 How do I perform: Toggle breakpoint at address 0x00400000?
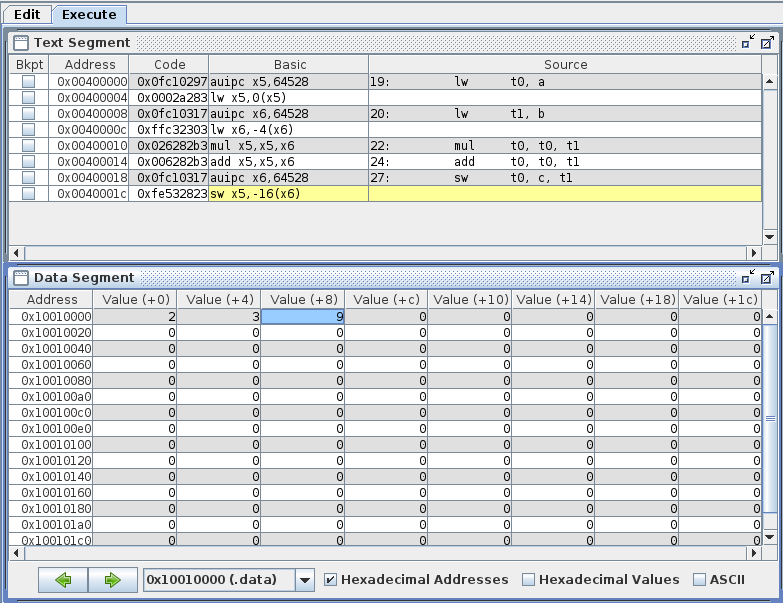28,81
